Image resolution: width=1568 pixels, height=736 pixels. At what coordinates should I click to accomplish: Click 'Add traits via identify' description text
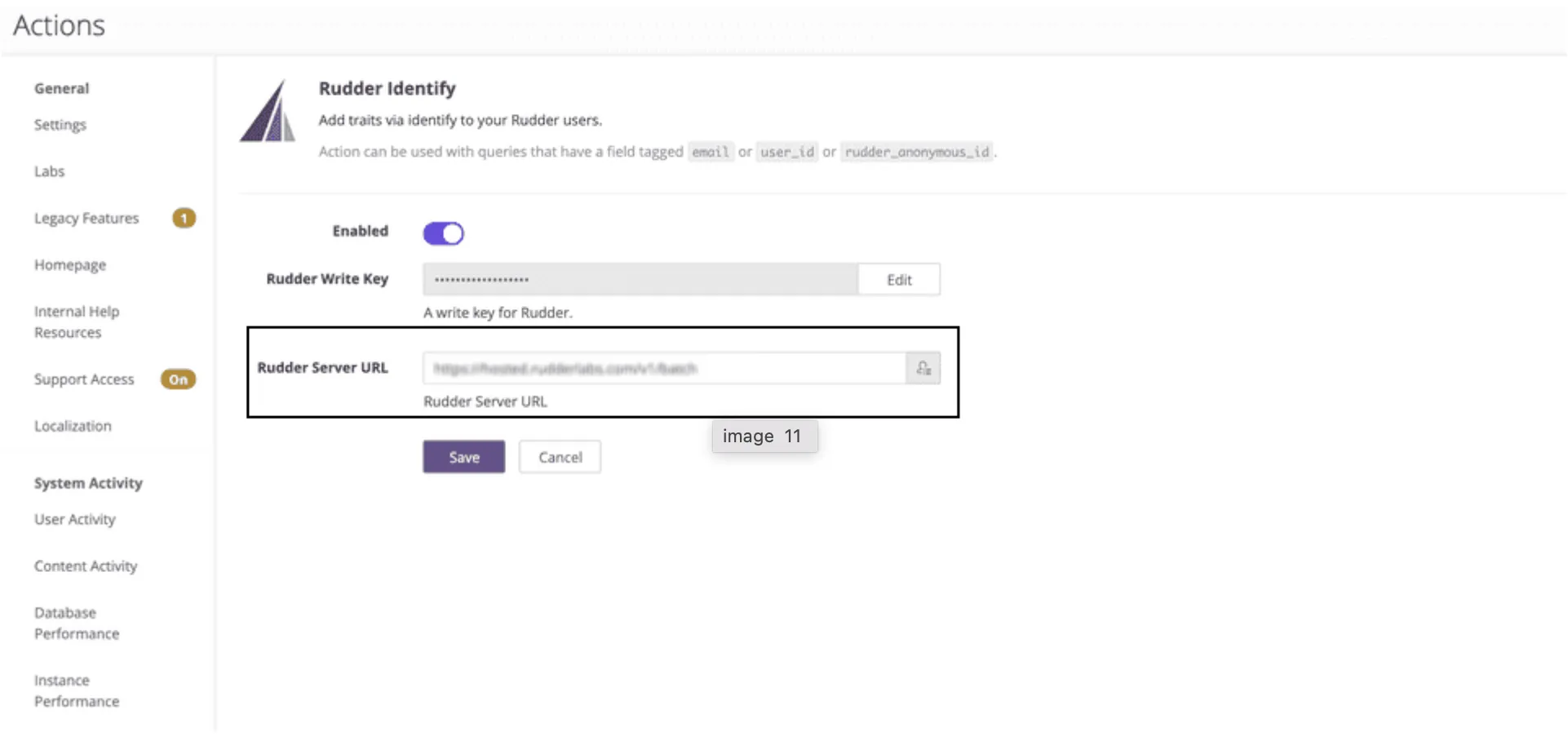(460, 120)
